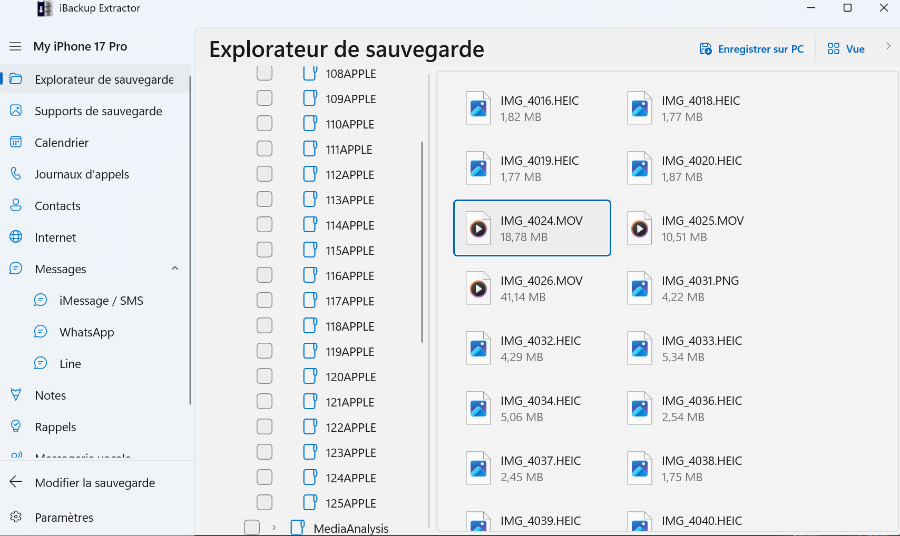Viewport: 900px width, 536px height.
Task: Select file IMG_4036.HEIC
Action: [693, 408]
